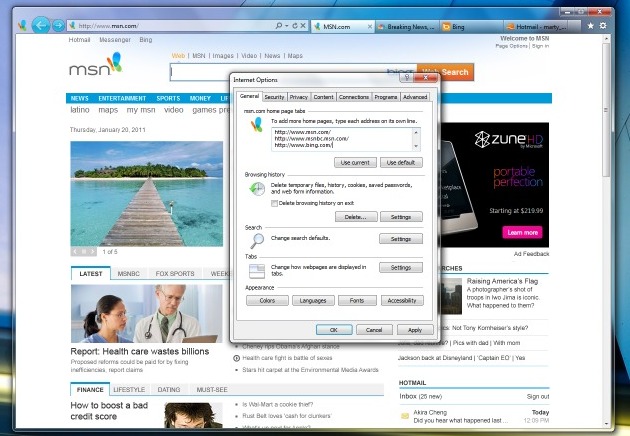Click the Apply button
This screenshot has width=630, height=436.
415,330
